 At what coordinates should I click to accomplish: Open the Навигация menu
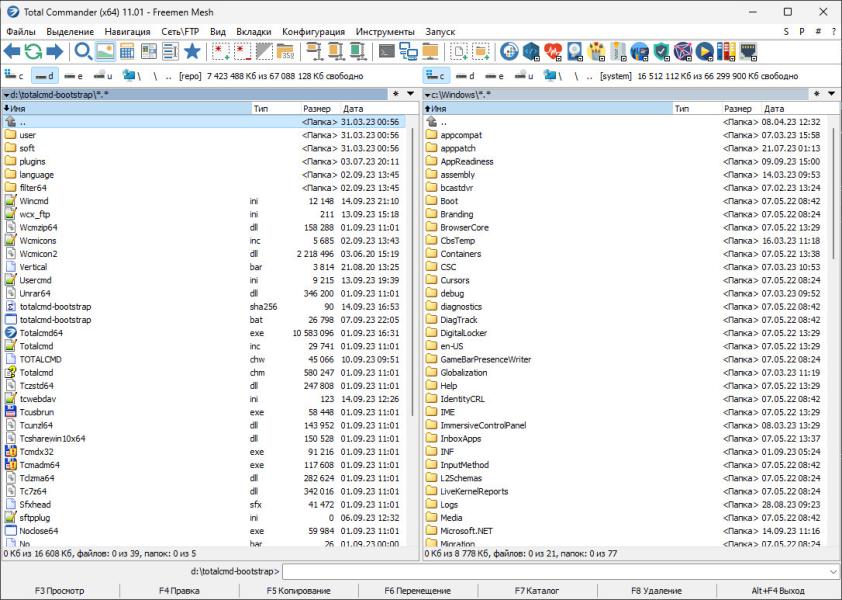[x=128, y=32]
